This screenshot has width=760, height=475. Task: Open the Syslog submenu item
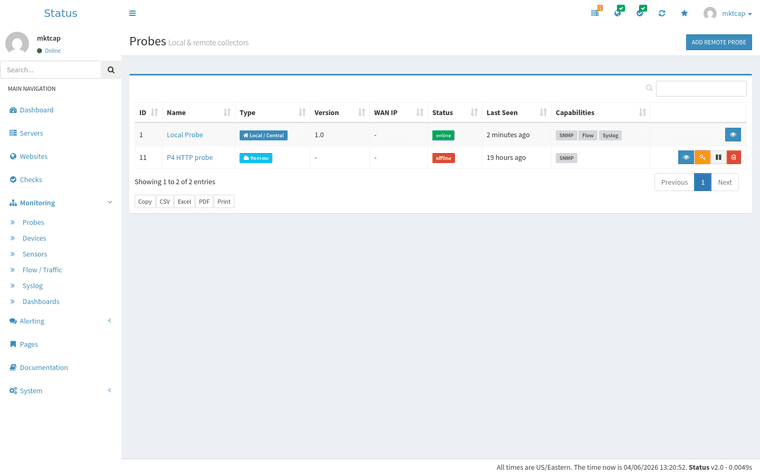click(x=32, y=286)
